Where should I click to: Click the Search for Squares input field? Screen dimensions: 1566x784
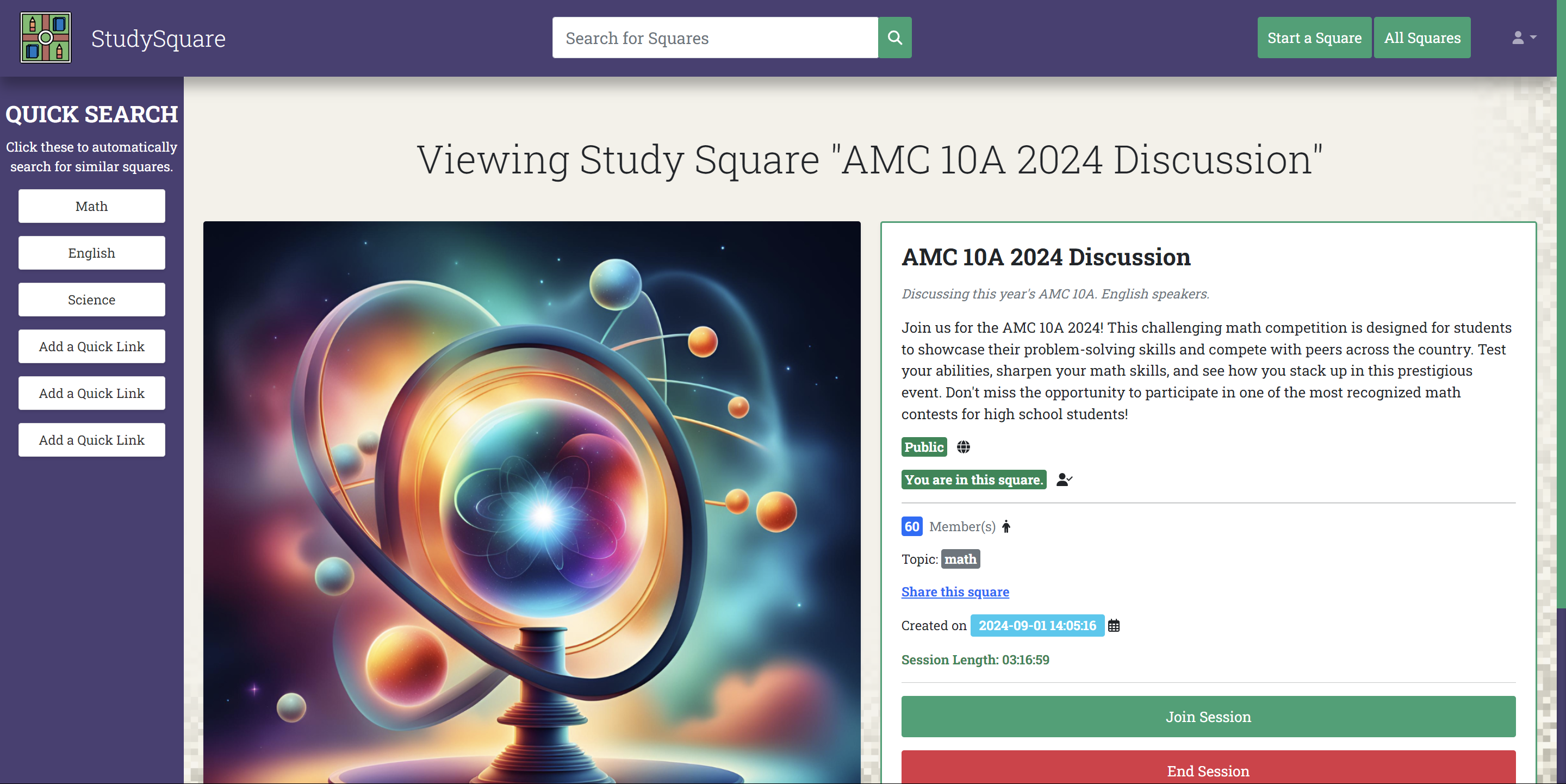click(x=714, y=38)
